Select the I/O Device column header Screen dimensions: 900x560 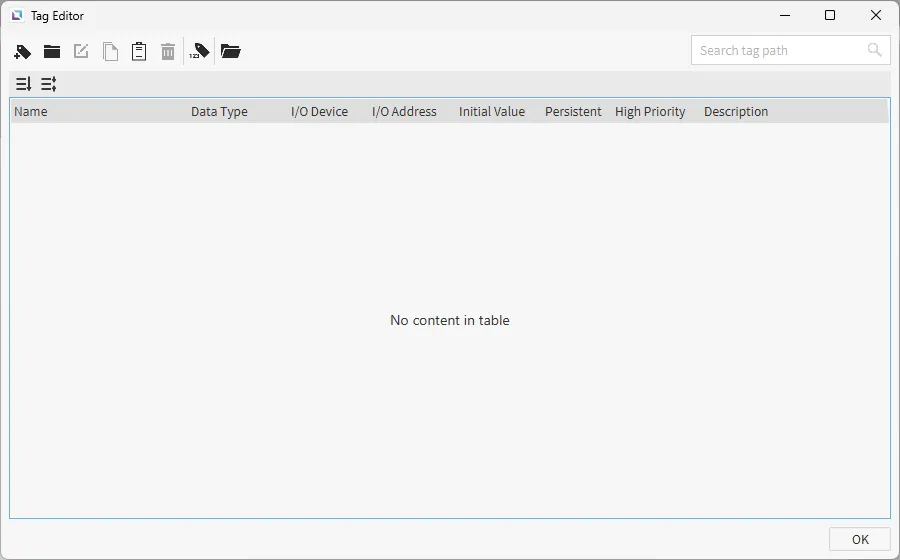pos(319,112)
